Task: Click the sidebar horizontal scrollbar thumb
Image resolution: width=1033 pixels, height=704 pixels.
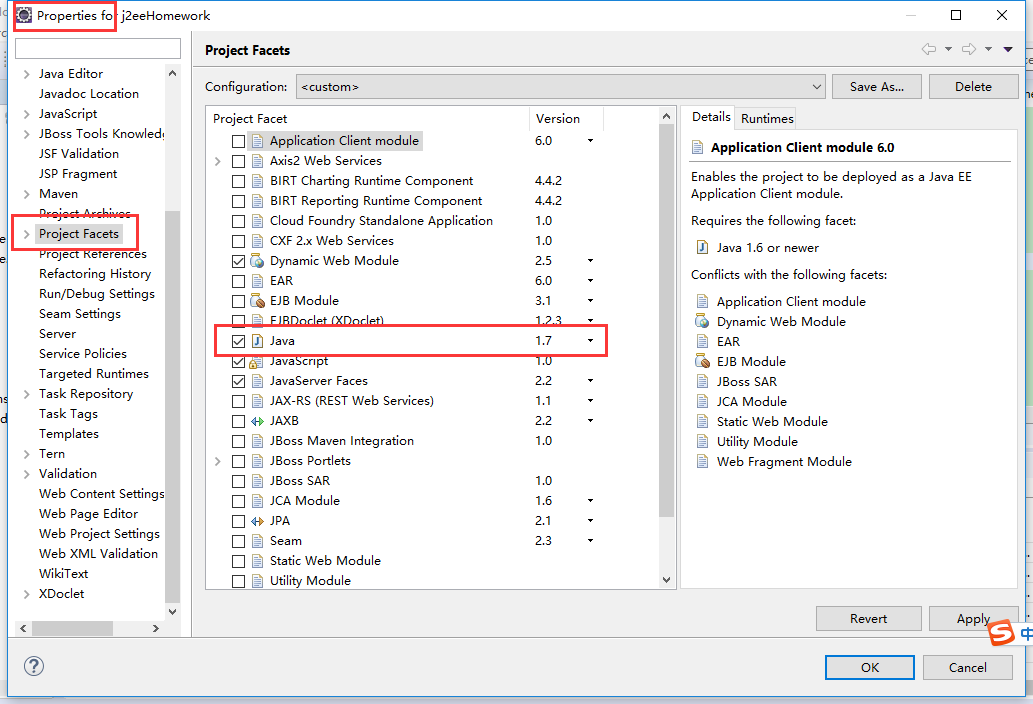Action: [x=72, y=628]
